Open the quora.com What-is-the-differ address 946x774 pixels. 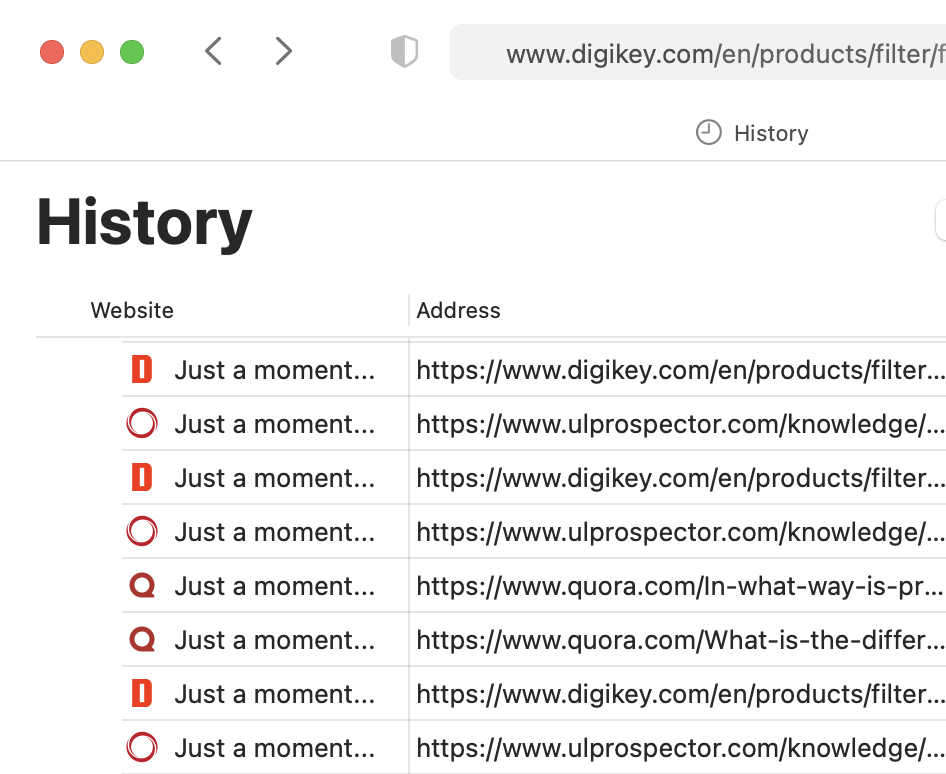pos(680,640)
